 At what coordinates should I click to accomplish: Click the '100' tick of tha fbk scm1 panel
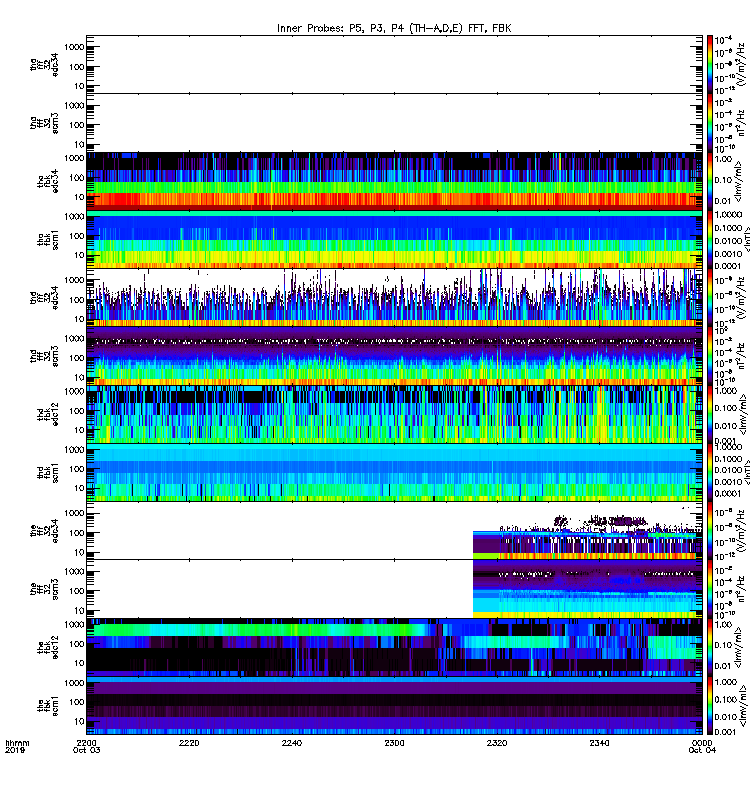77,236
